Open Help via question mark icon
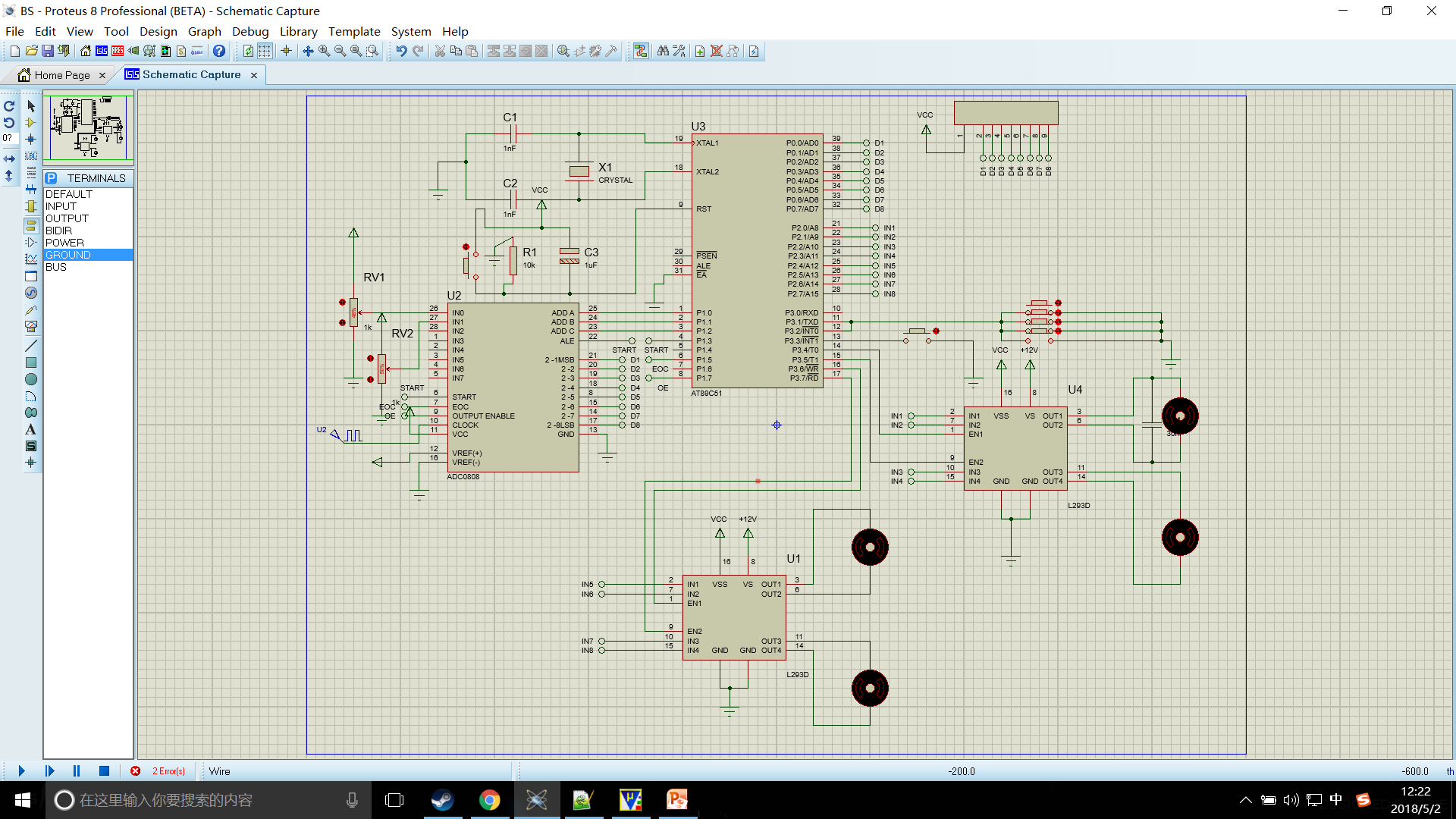 (219, 51)
